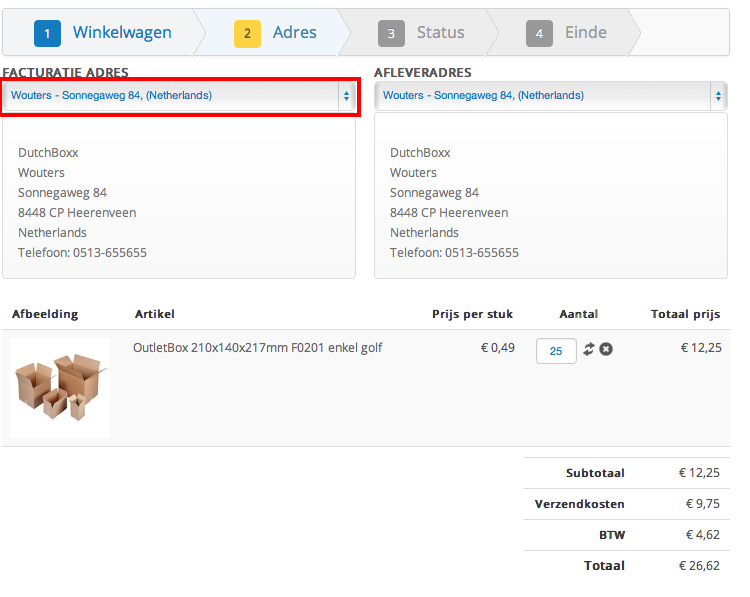Click the blue step 1 badge
Screen dimensions: 750x597
pyautogui.click(x=48, y=33)
